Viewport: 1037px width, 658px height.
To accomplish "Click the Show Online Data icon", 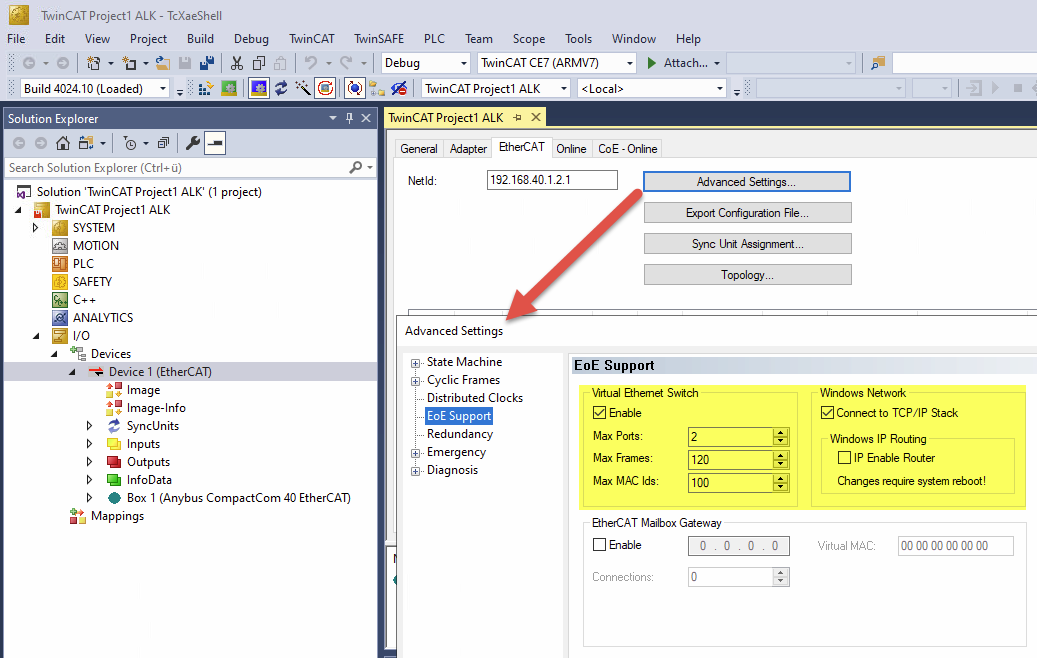I will (x=354, y=89).
